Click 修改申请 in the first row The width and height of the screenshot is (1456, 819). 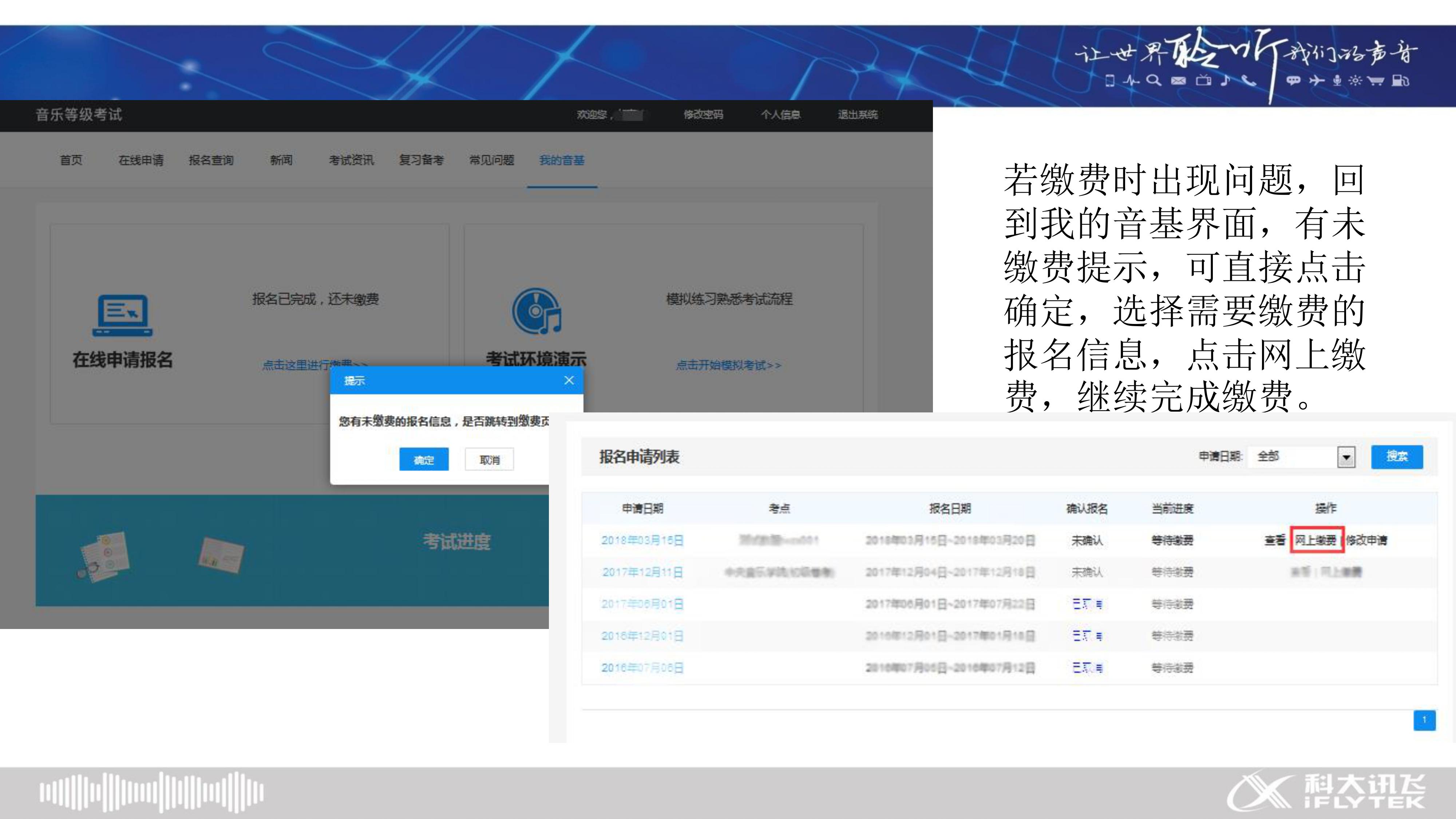[x=1367, y=540]
